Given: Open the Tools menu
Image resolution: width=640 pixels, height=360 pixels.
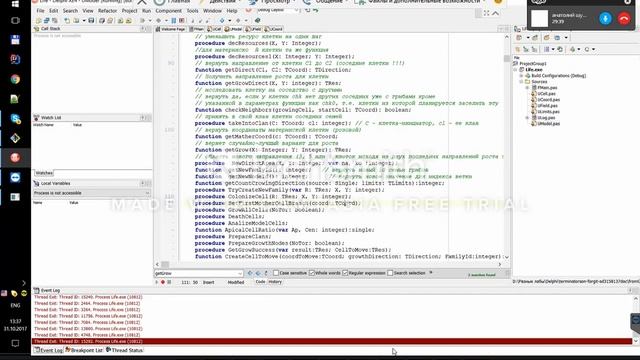Looking at the screenshot, I should coord(192,11).
